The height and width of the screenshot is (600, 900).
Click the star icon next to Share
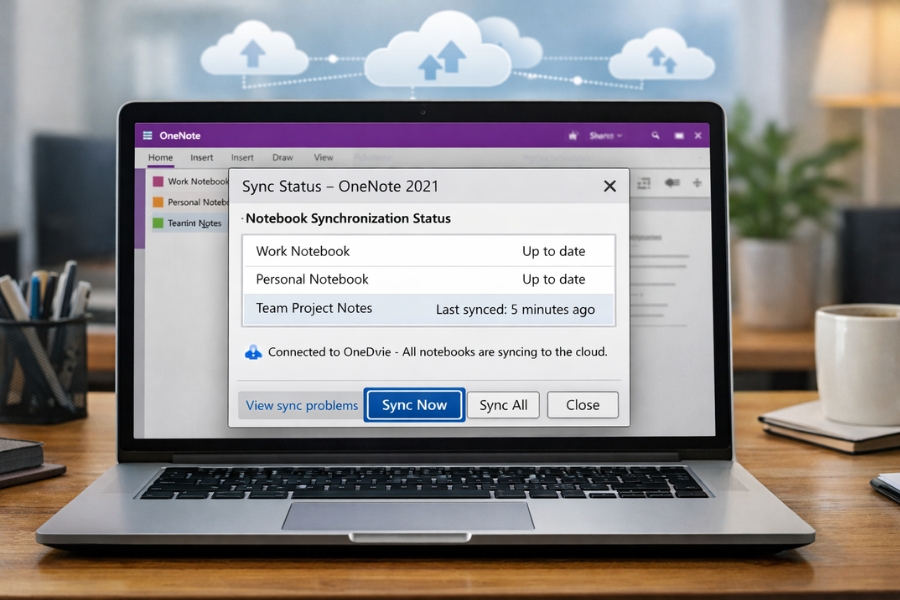573,135
